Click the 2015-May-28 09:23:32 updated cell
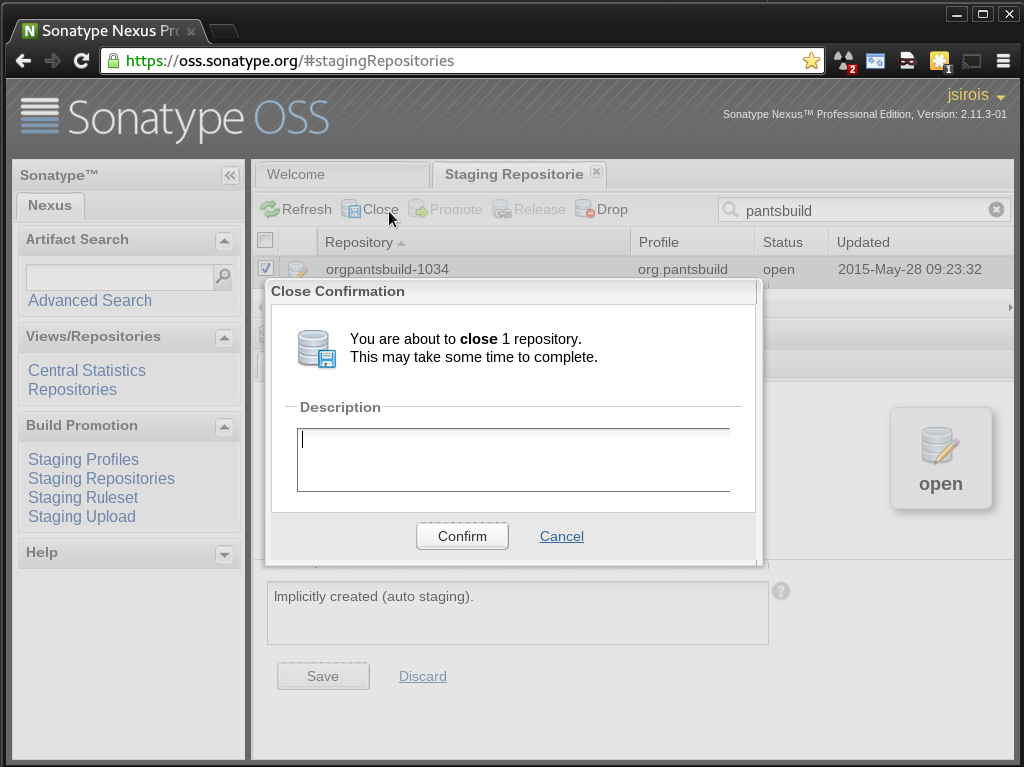 click(x=909, y=269)
